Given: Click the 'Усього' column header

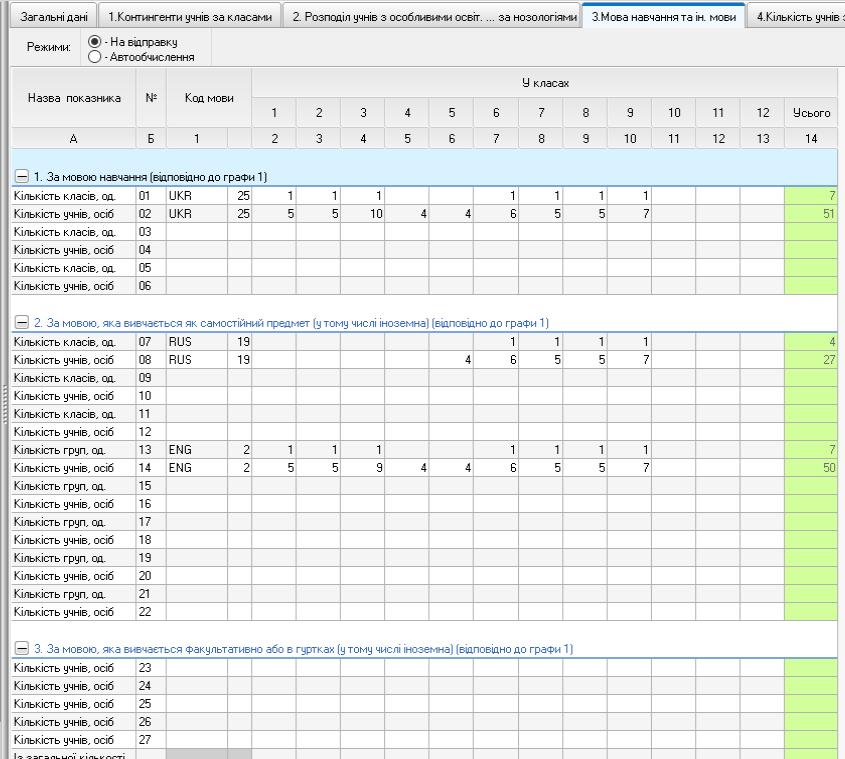Looking at the screenshot, I should pos(810,113).
